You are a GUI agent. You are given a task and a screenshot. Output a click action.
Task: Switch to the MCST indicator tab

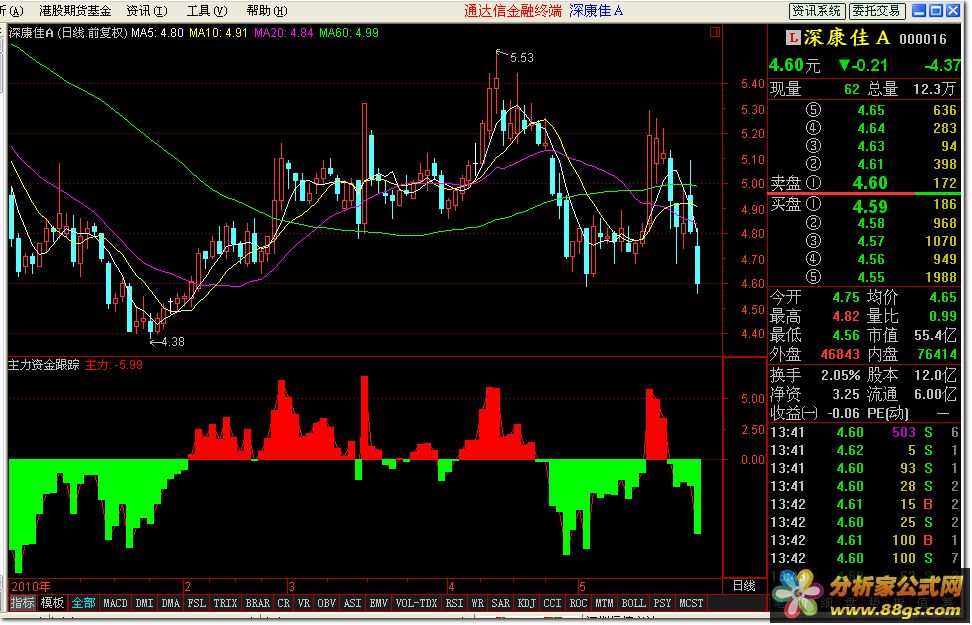(691, 603)
